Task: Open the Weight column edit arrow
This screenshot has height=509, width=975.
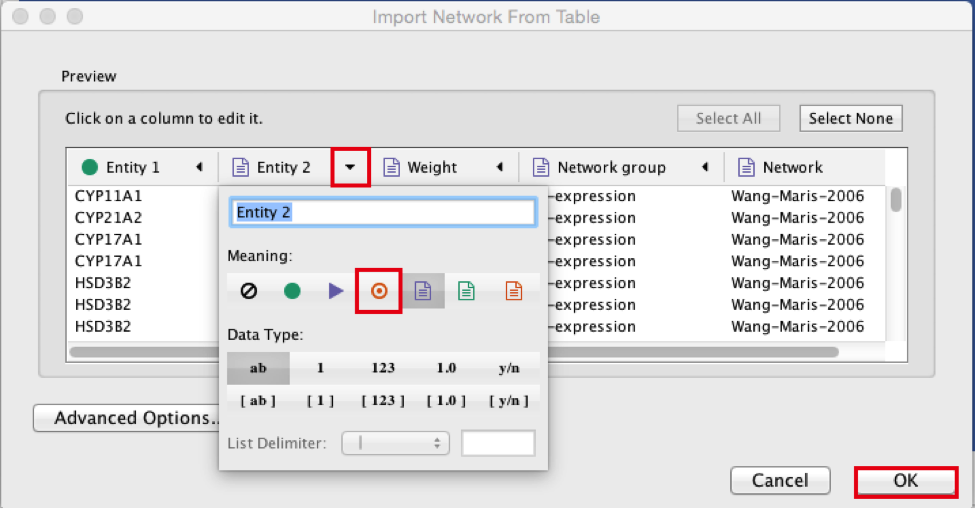Action: 499,167
